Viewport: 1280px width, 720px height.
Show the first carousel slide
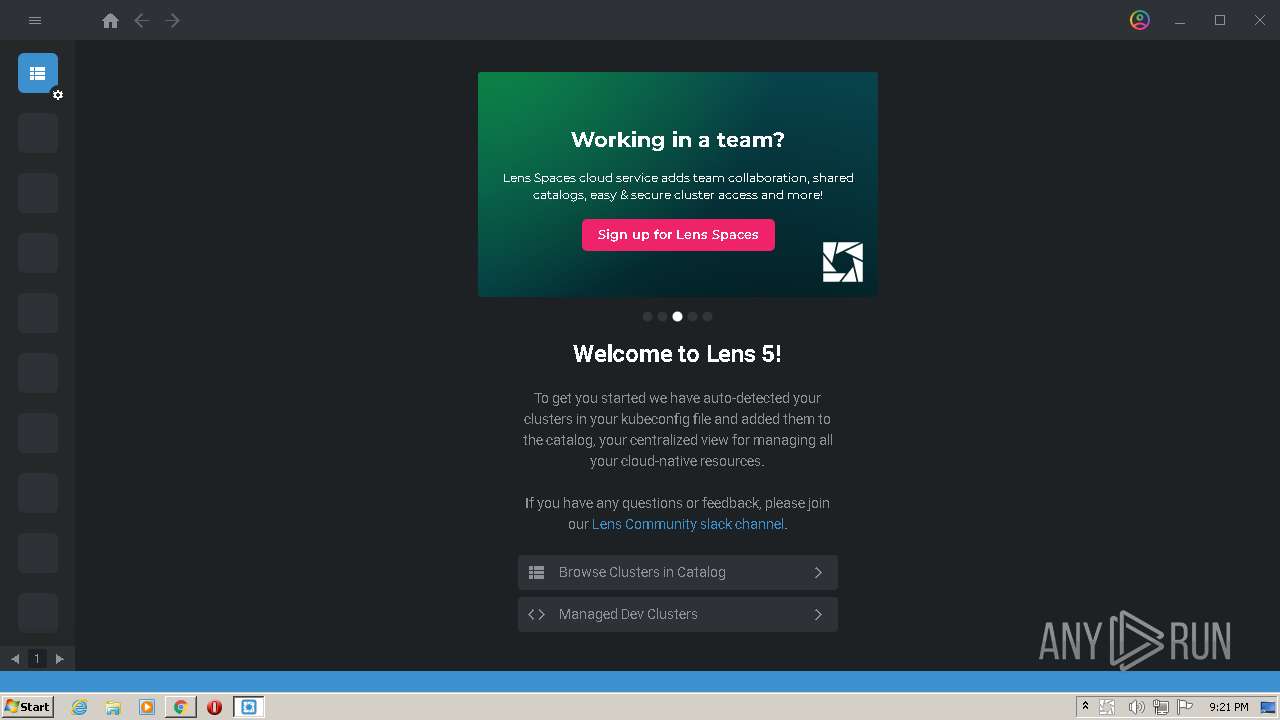point(647,316)
